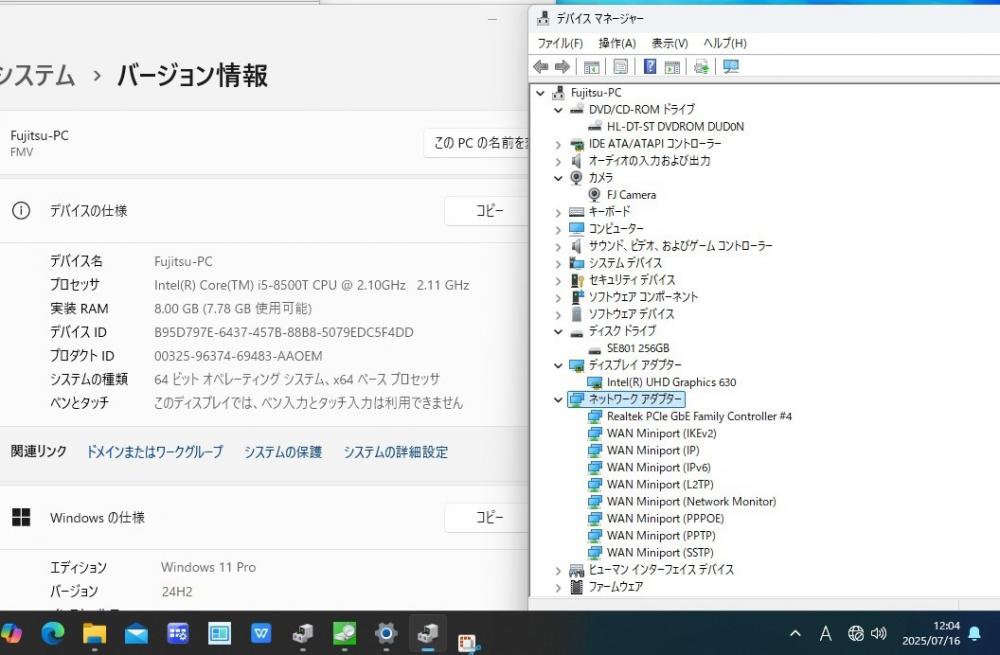This screenshot has height=655, width=1000.
Task: Open the 表示(V) menu
Action: 670,43
